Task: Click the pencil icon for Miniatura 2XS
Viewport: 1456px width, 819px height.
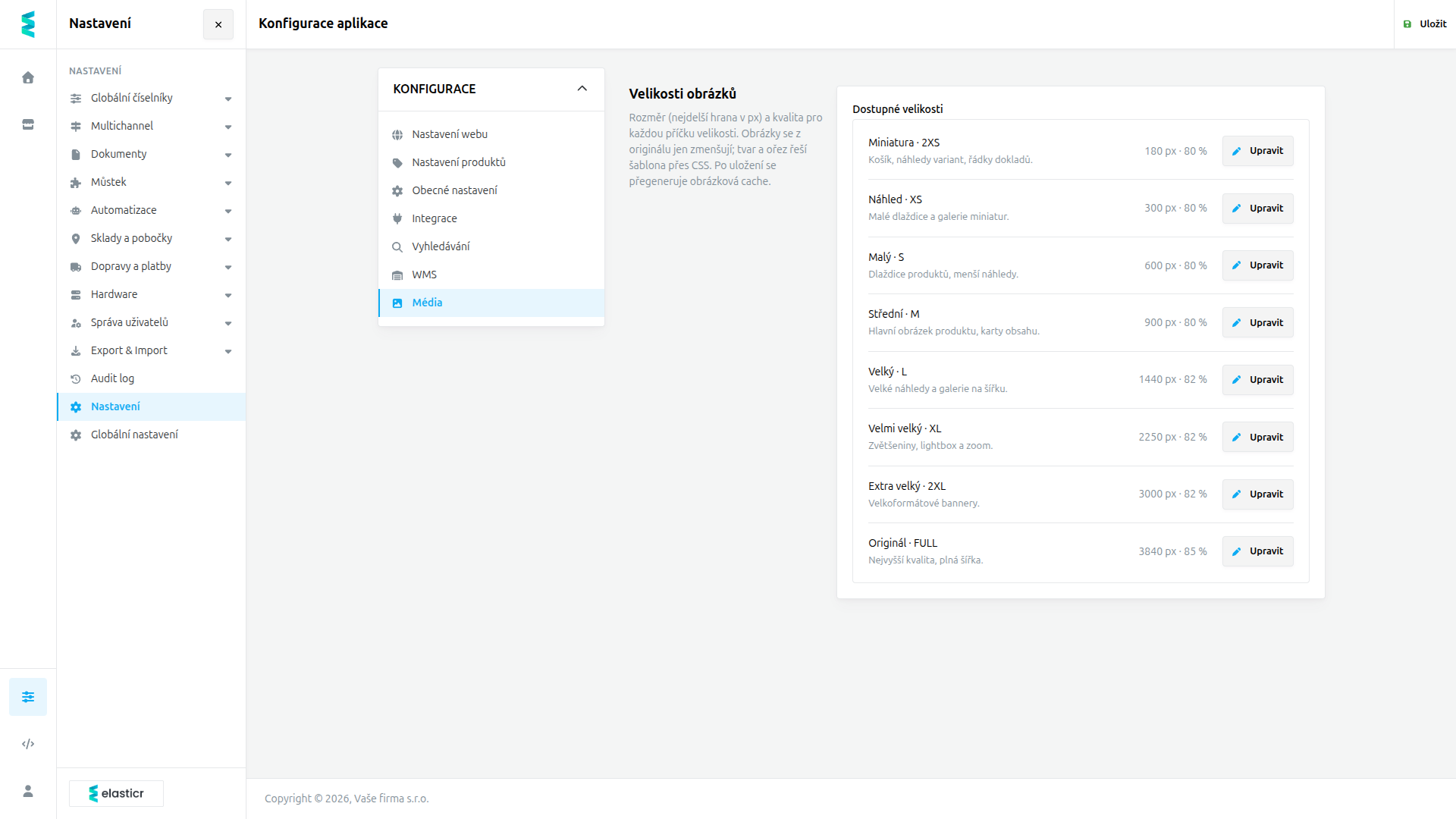Action: click(1236, 151)
